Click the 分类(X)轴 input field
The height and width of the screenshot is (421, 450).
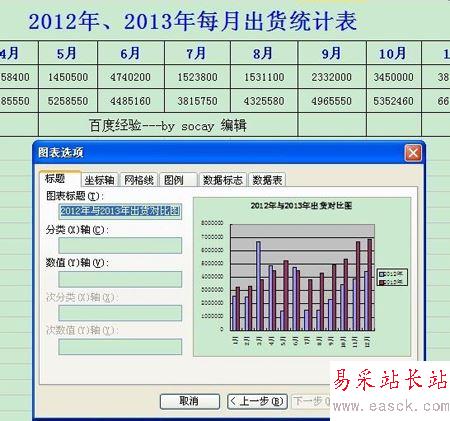120,245
